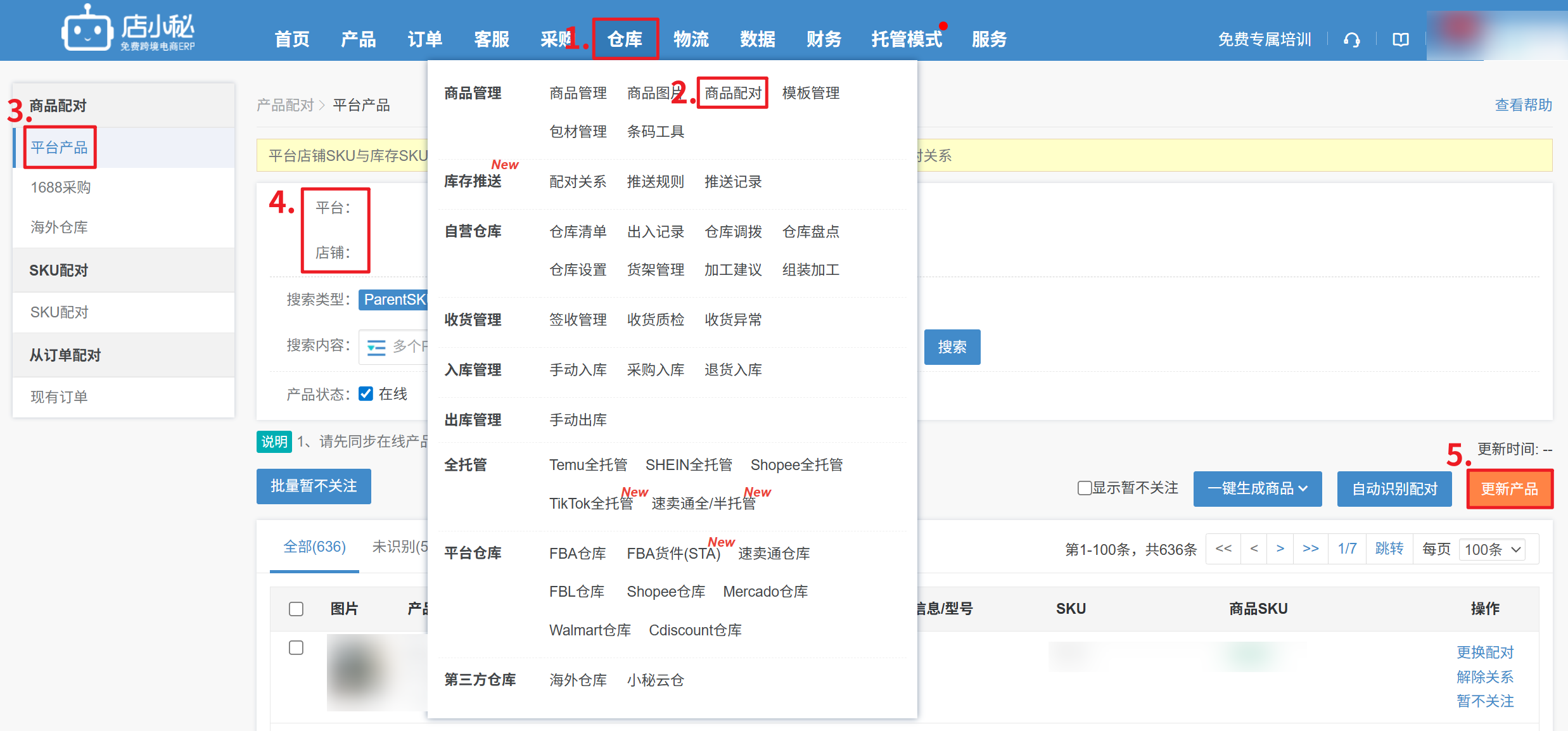Jump to last page double arrow

[1310, 549]
